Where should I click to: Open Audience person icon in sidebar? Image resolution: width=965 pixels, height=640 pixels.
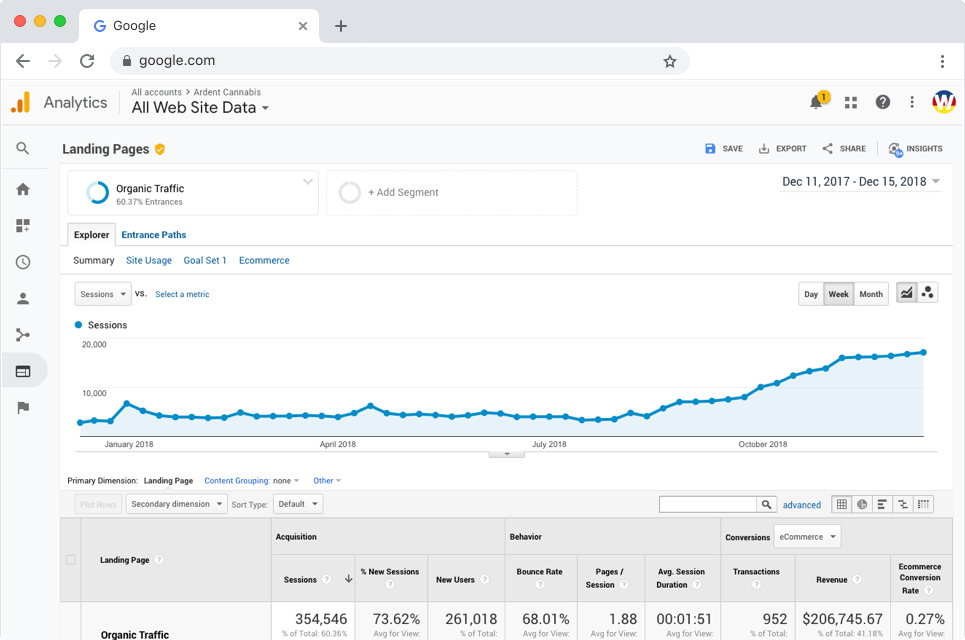[x=23, y=298]
